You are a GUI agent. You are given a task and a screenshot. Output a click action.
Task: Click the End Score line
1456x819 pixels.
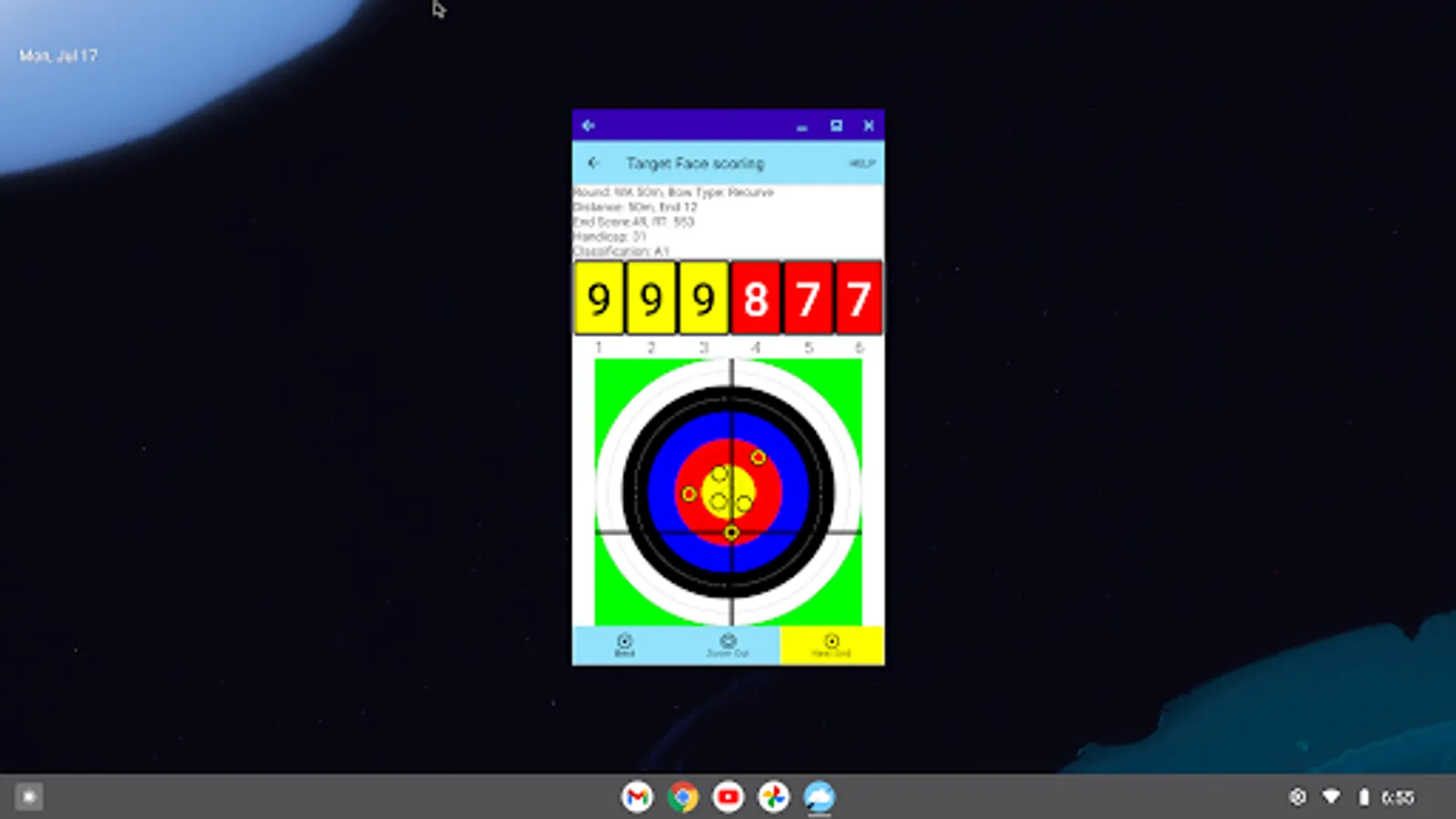point(633,222)
